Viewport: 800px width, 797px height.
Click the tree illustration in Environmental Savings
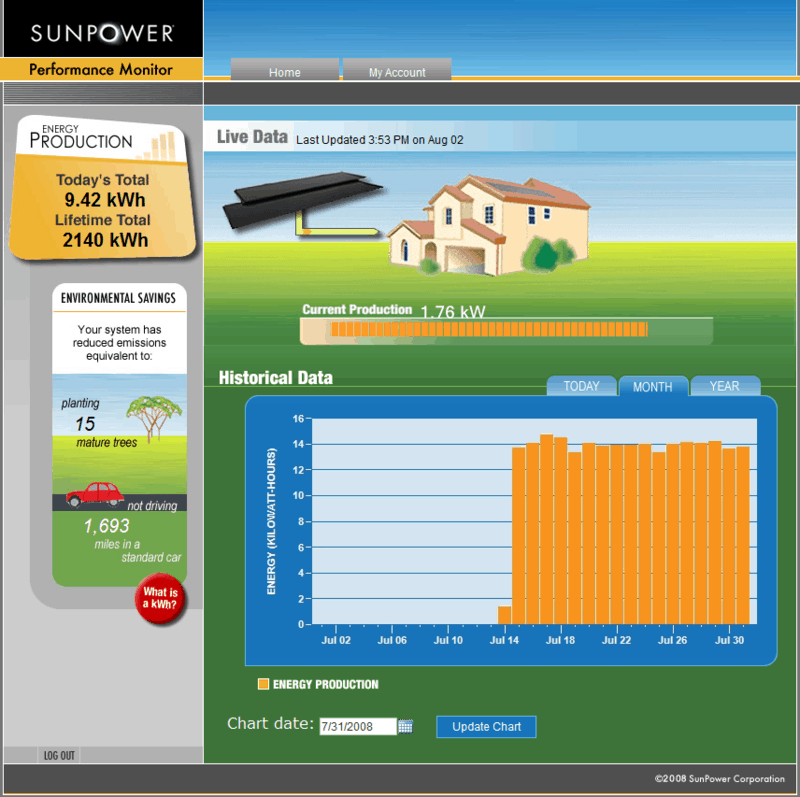[x=154, y=418]
